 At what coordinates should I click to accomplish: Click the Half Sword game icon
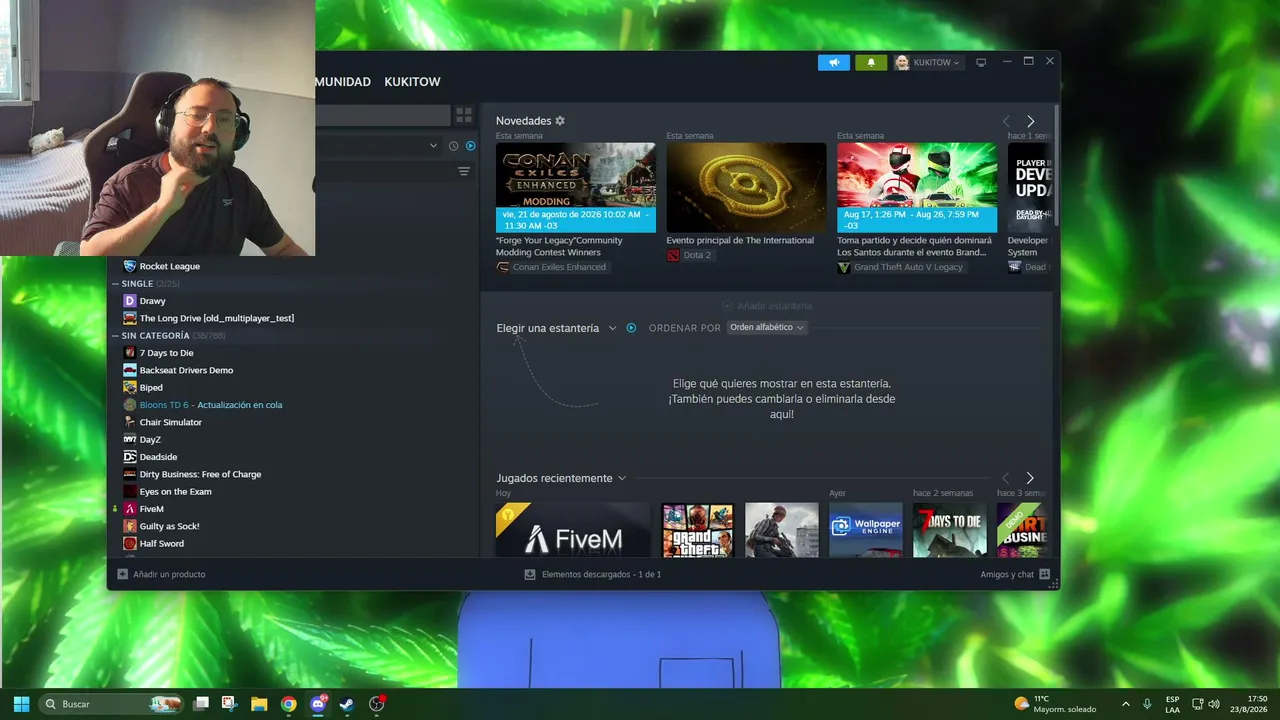(x=130, y=544)
